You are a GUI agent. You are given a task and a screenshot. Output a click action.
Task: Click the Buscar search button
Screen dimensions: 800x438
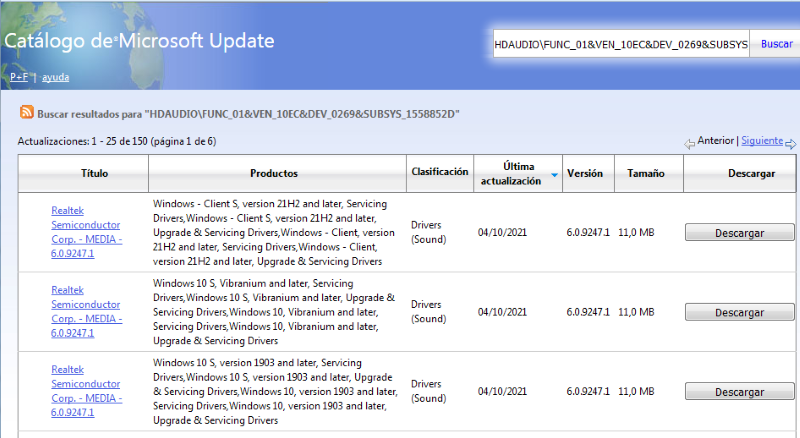[x=776, y=44]
